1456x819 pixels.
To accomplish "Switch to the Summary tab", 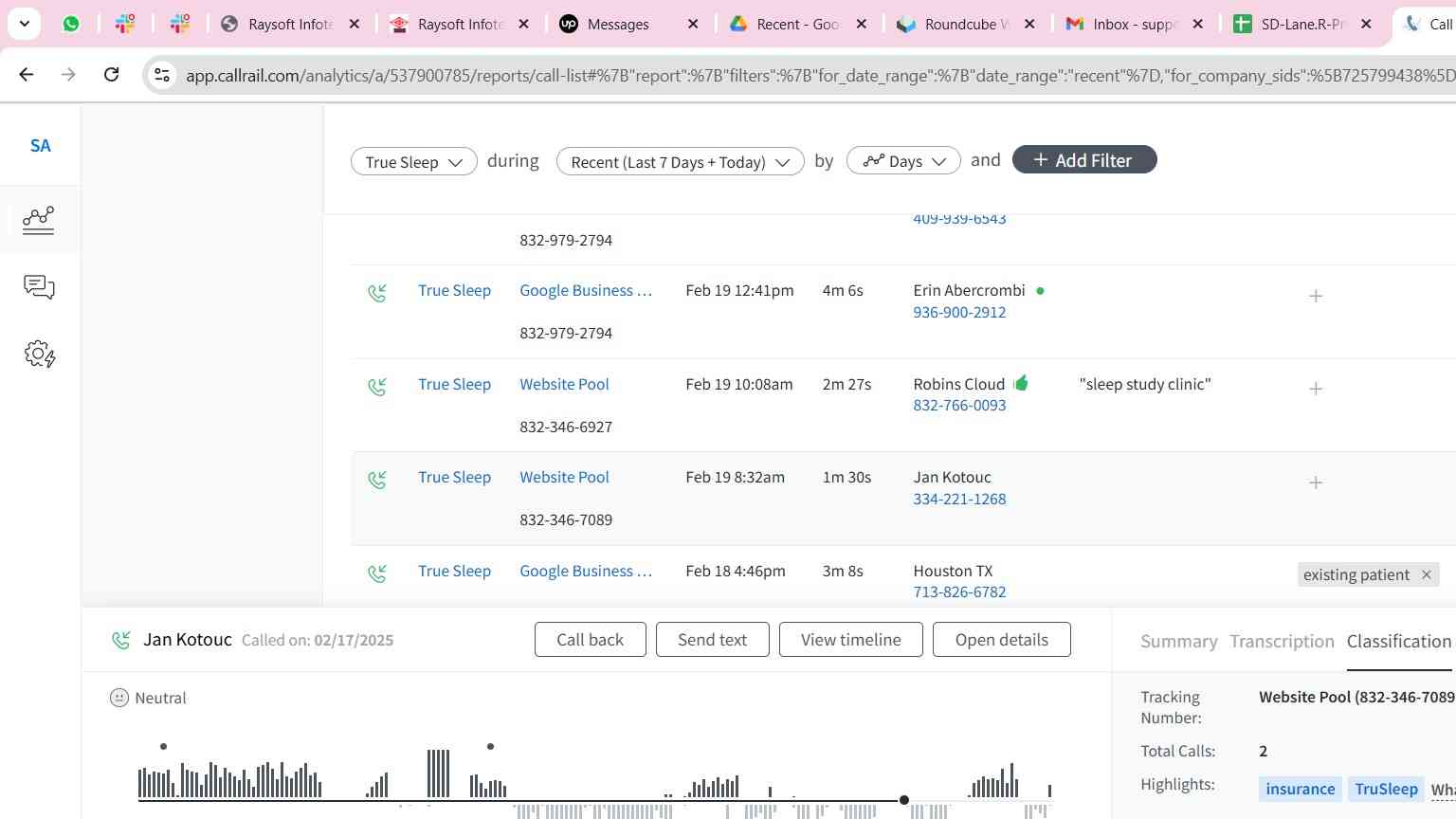I will tap(1178, 641).
